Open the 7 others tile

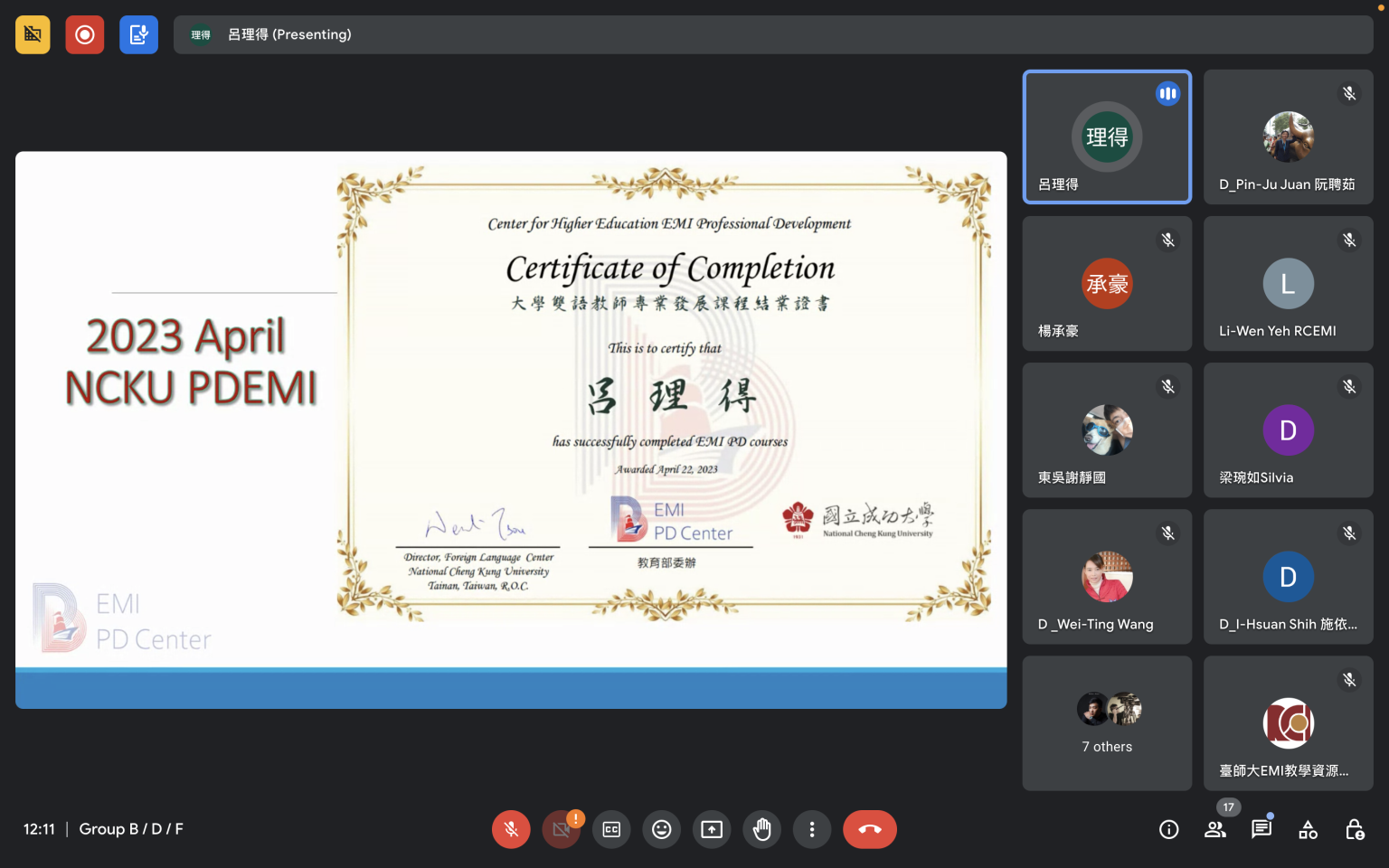tap(1107, 722)
